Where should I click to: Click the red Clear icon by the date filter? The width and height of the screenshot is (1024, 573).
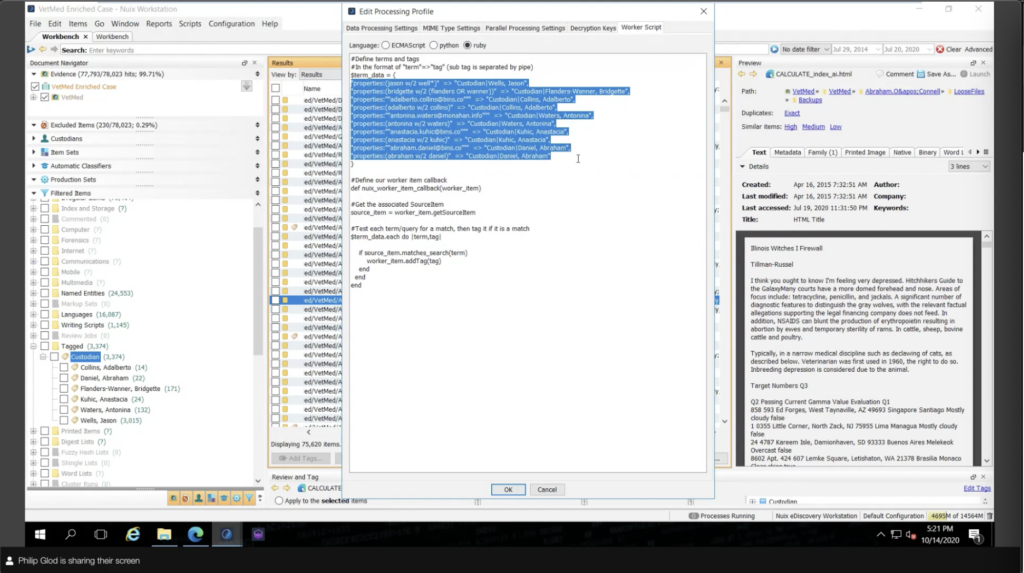tap(940, 49)
